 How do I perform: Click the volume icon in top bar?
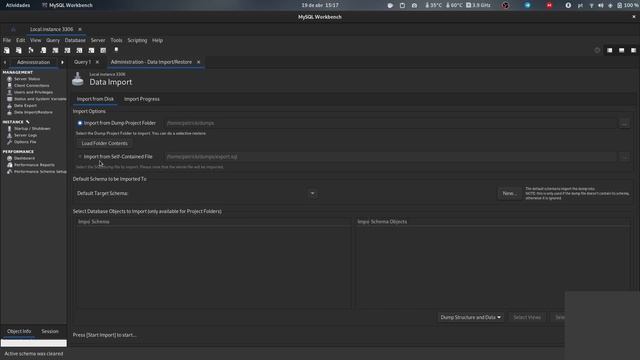click(600, 5)
